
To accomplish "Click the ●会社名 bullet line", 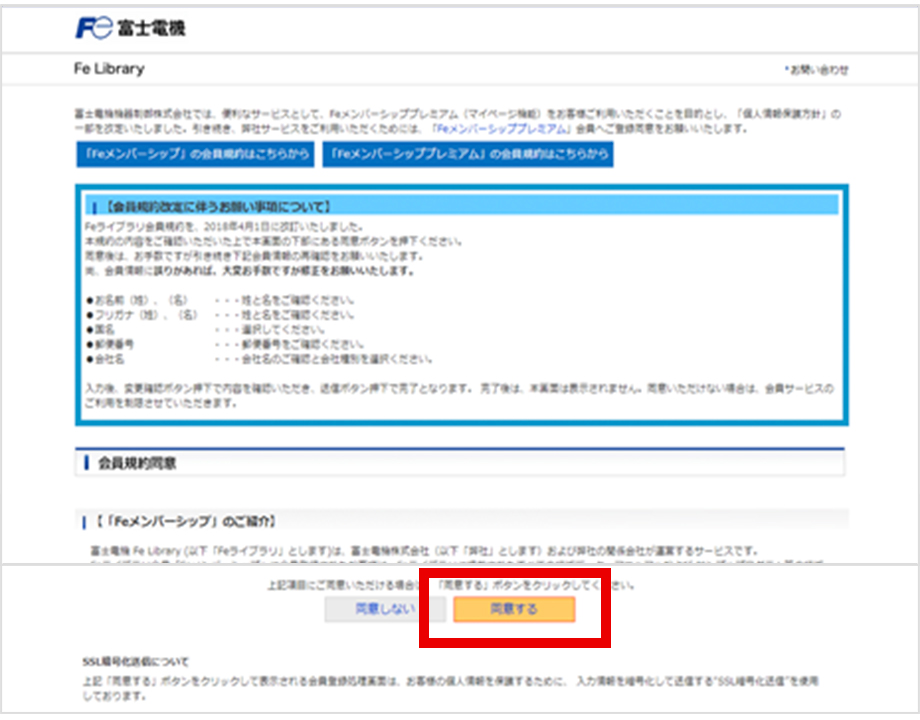I will 259,359.
